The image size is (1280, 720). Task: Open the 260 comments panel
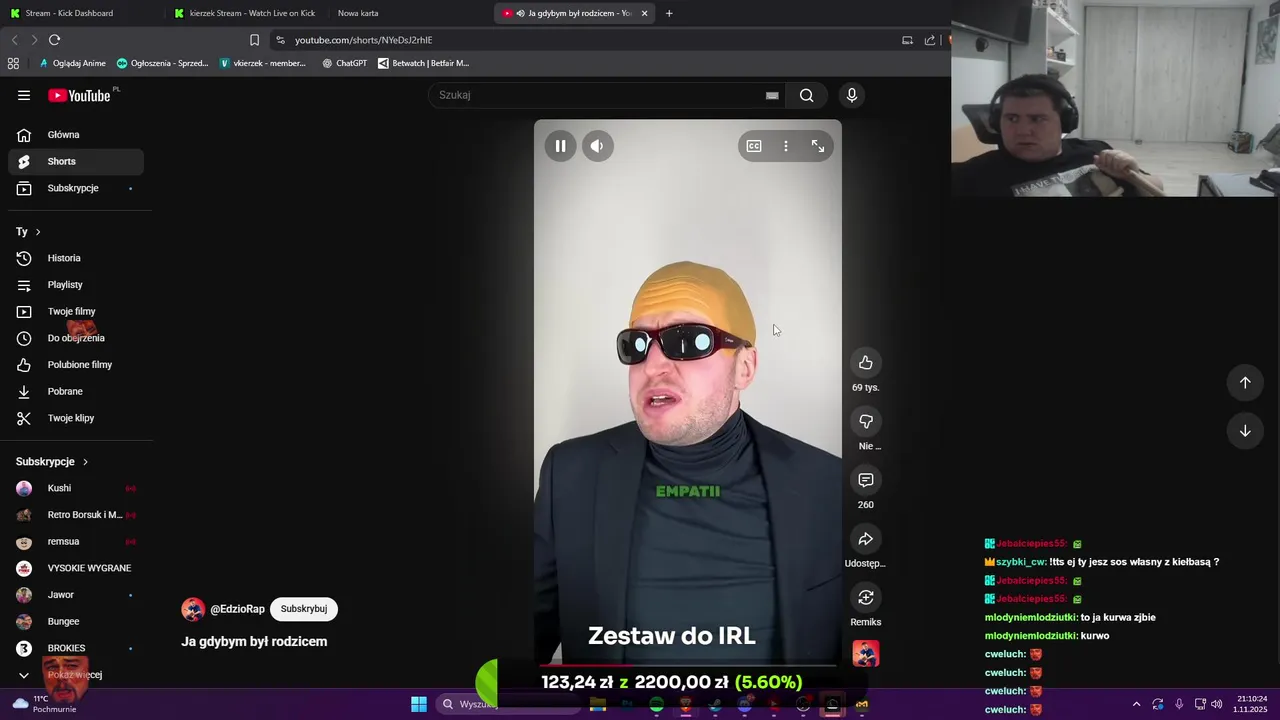866,480
